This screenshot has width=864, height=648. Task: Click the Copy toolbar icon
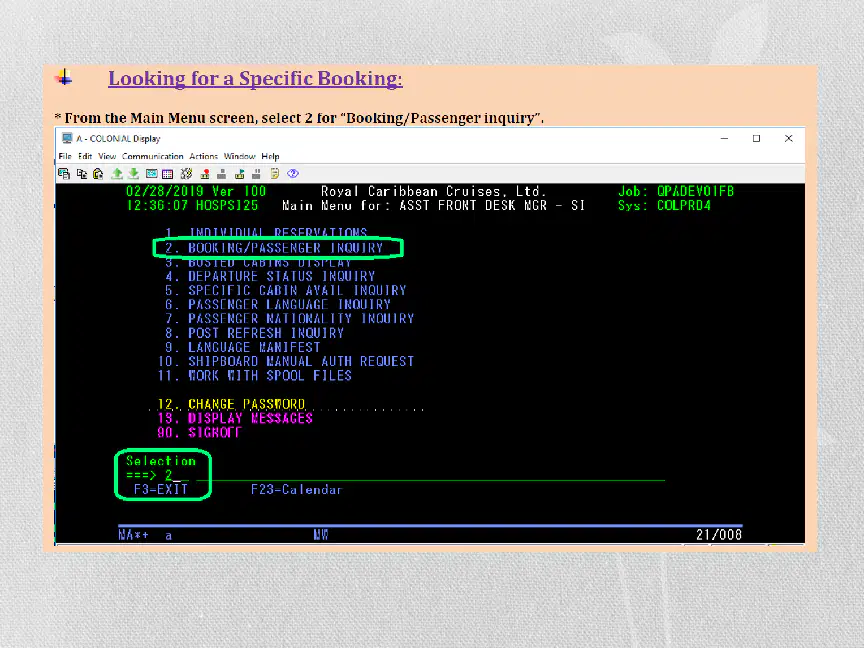pos(82,174)
